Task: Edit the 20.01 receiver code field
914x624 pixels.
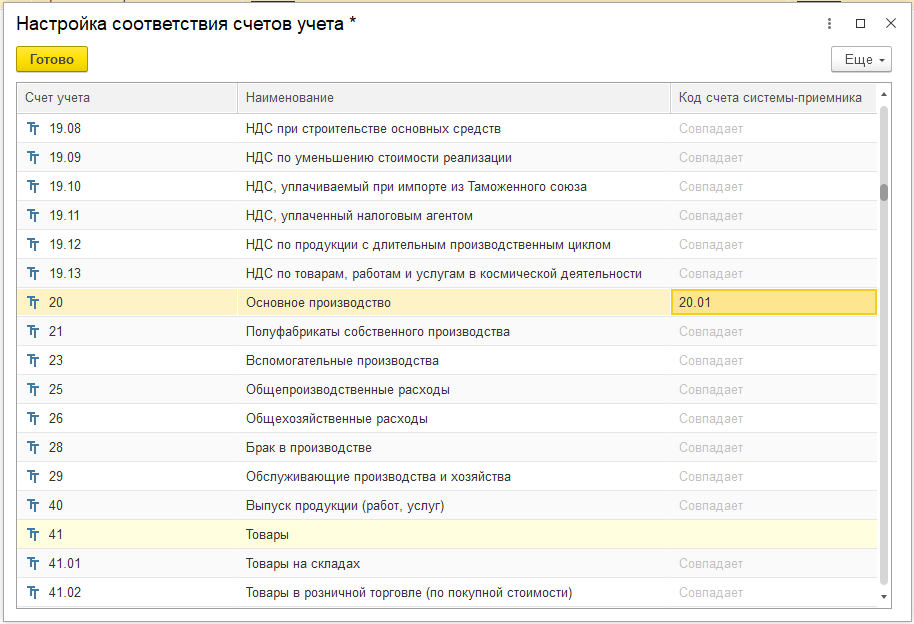Action: click(774, 303)
